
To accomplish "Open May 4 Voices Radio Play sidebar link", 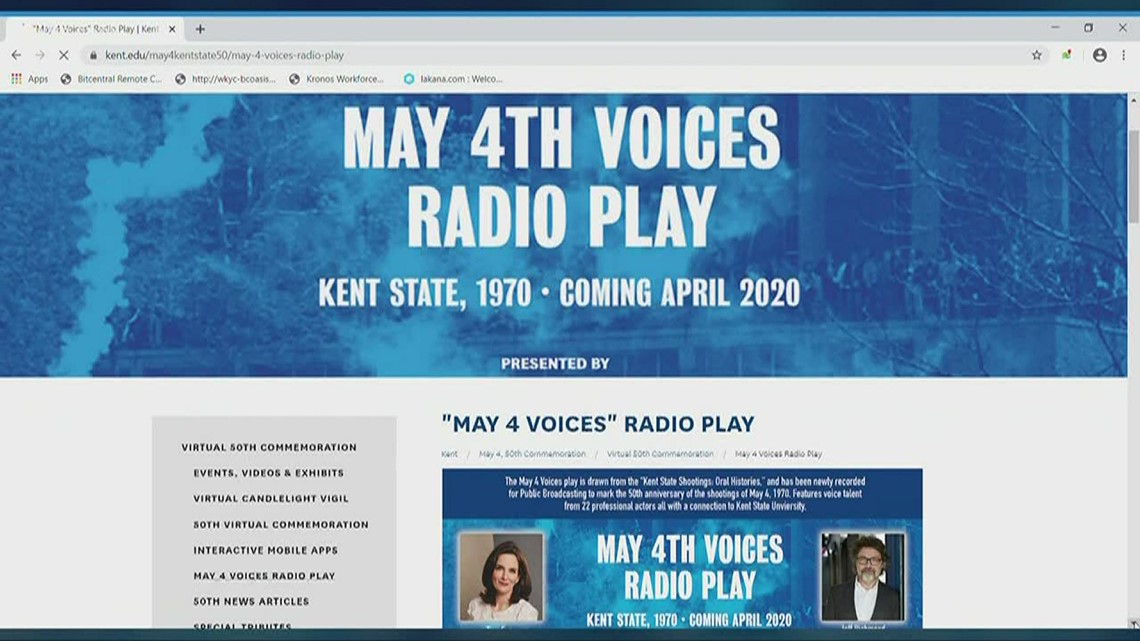I will (264, 576).
